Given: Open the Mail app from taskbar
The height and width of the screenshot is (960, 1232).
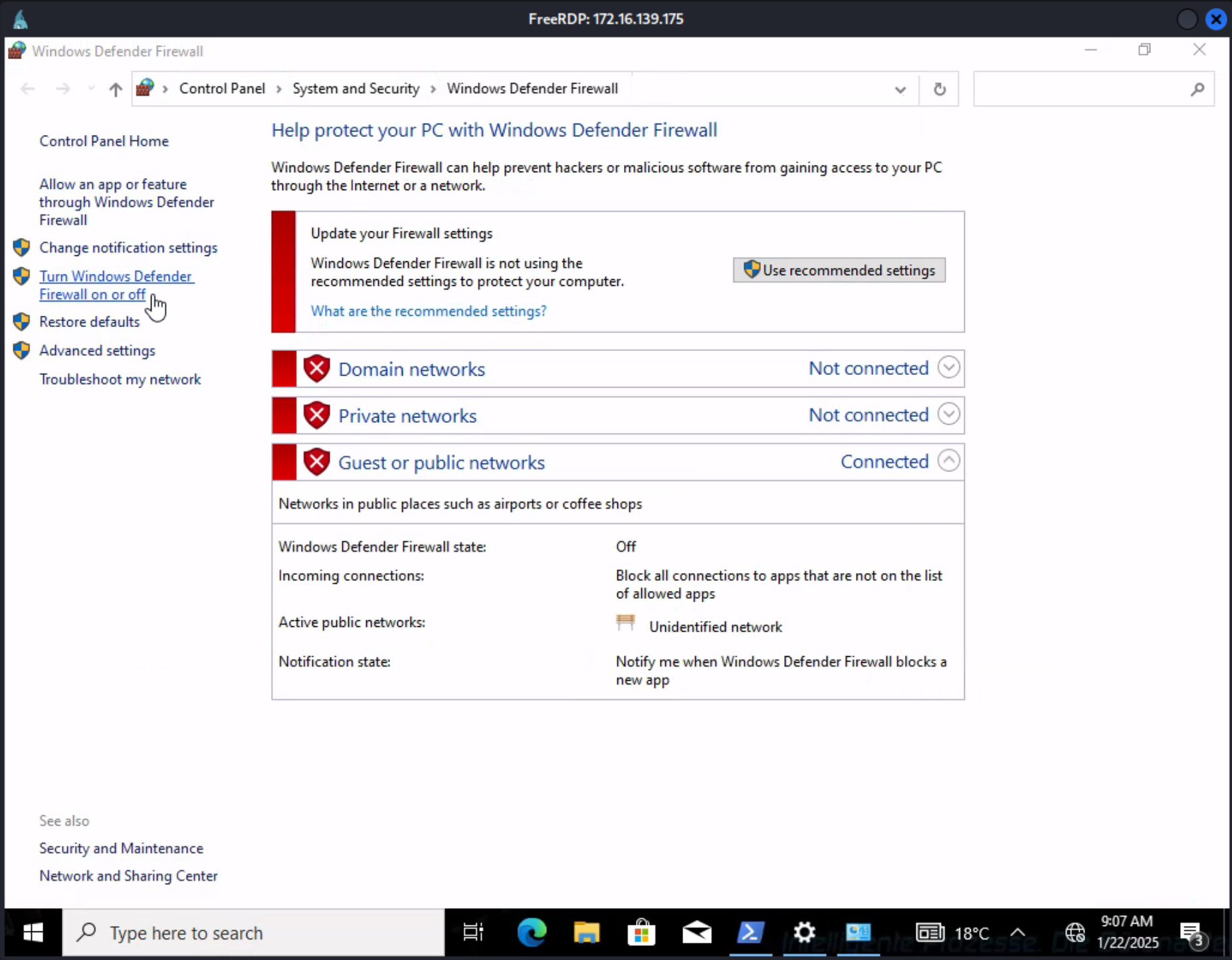Looking at the screenshot, I should coord(697,933).
